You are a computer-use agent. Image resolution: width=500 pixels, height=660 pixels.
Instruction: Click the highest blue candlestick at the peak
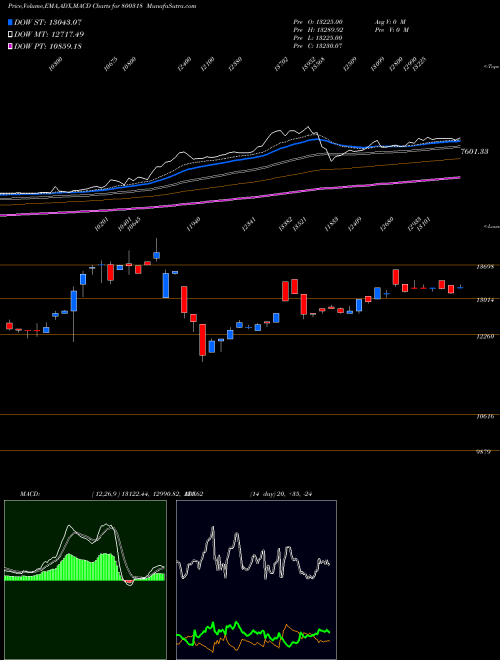[x=157, y=255]
